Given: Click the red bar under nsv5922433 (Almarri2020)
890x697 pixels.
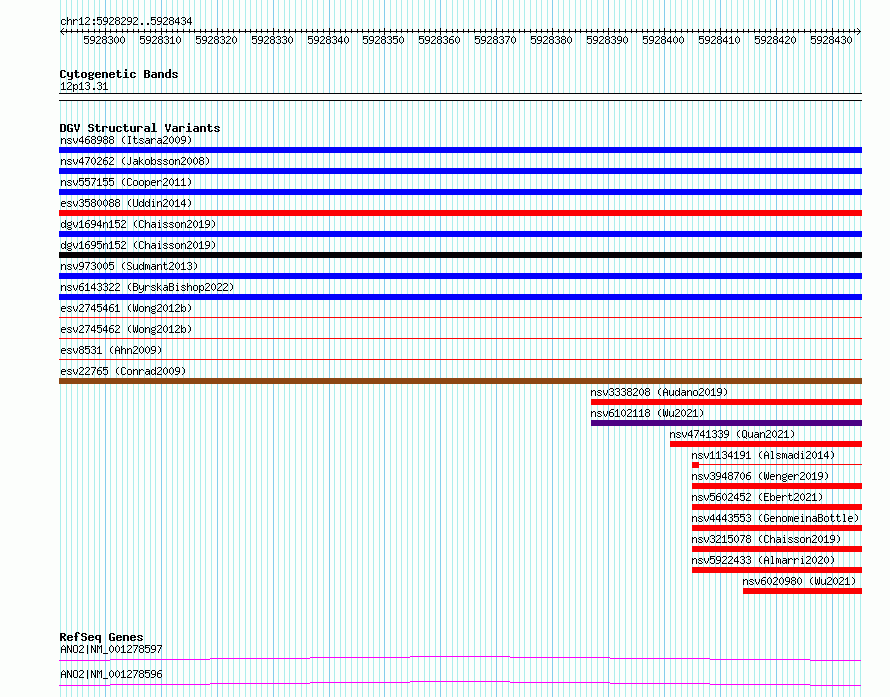Looking at the screenshot, I should click(777, 570).
